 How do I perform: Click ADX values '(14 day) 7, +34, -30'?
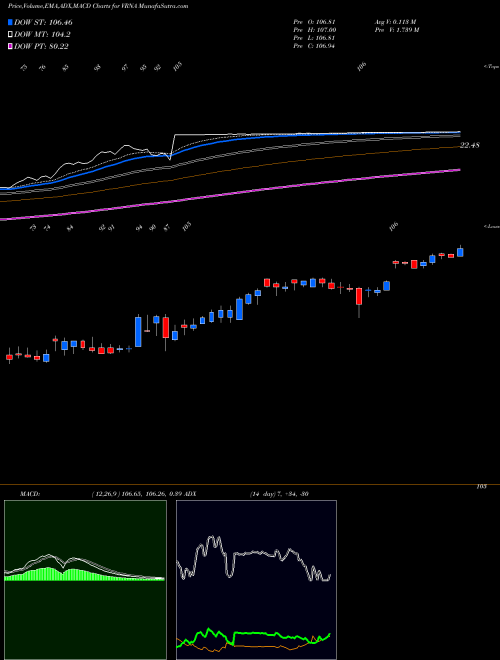click(278, 494)
